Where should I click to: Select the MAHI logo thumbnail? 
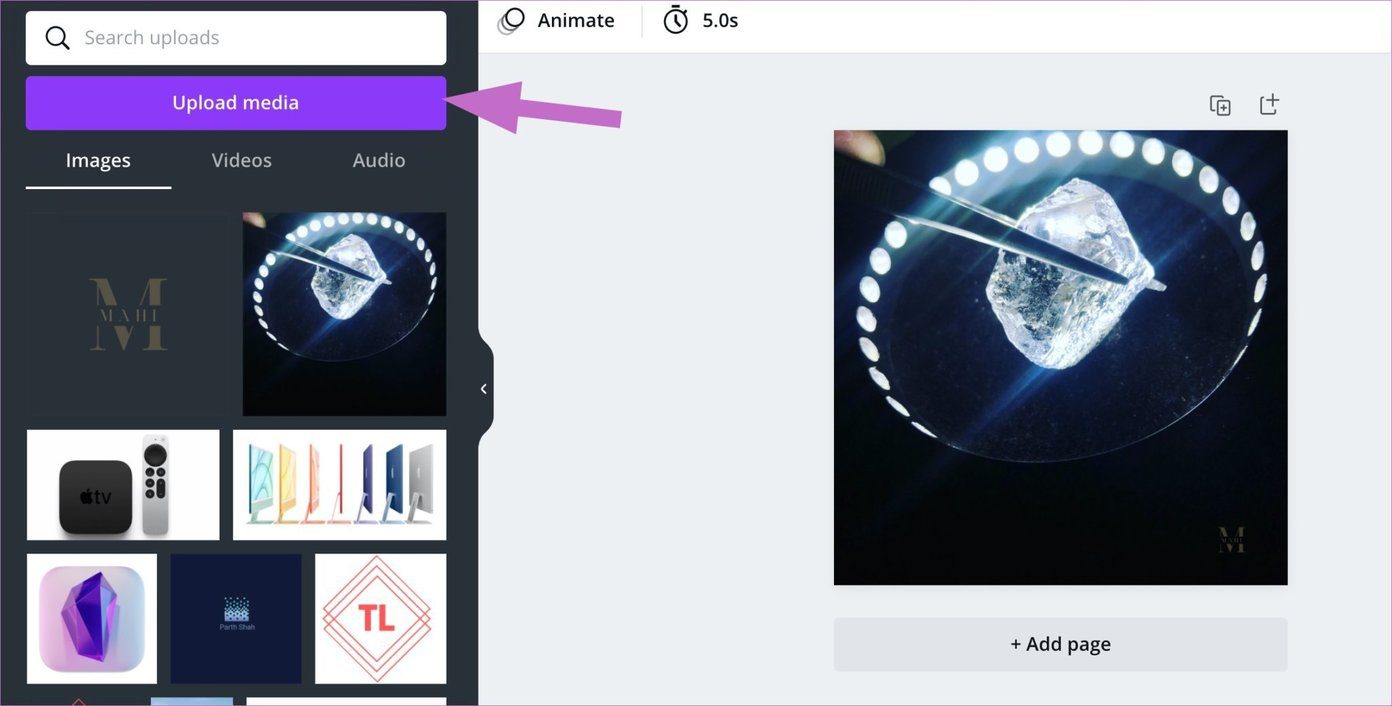click(128, 314)
